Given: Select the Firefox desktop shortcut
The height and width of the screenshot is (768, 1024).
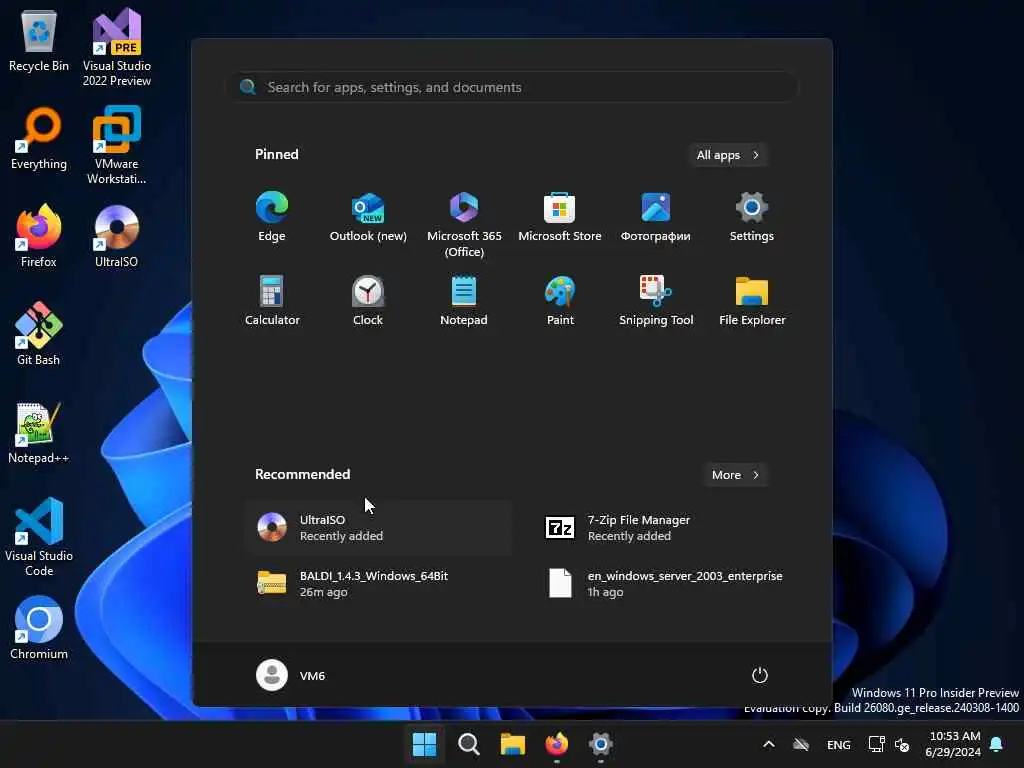Looking at the screenshot, I should (x=39, y=236).
